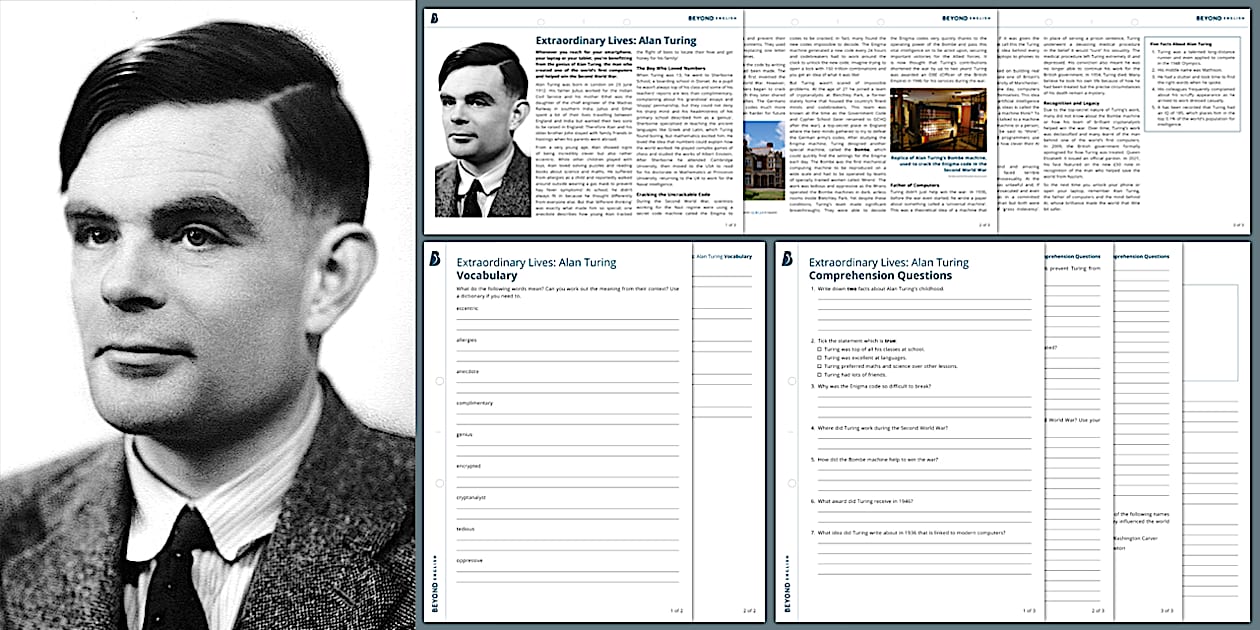This screenshot has height=630, width=1260.
Task: Tick the checkbox for 'Turing was top of all his classes at school'
Action: click(x=819, y=349)
